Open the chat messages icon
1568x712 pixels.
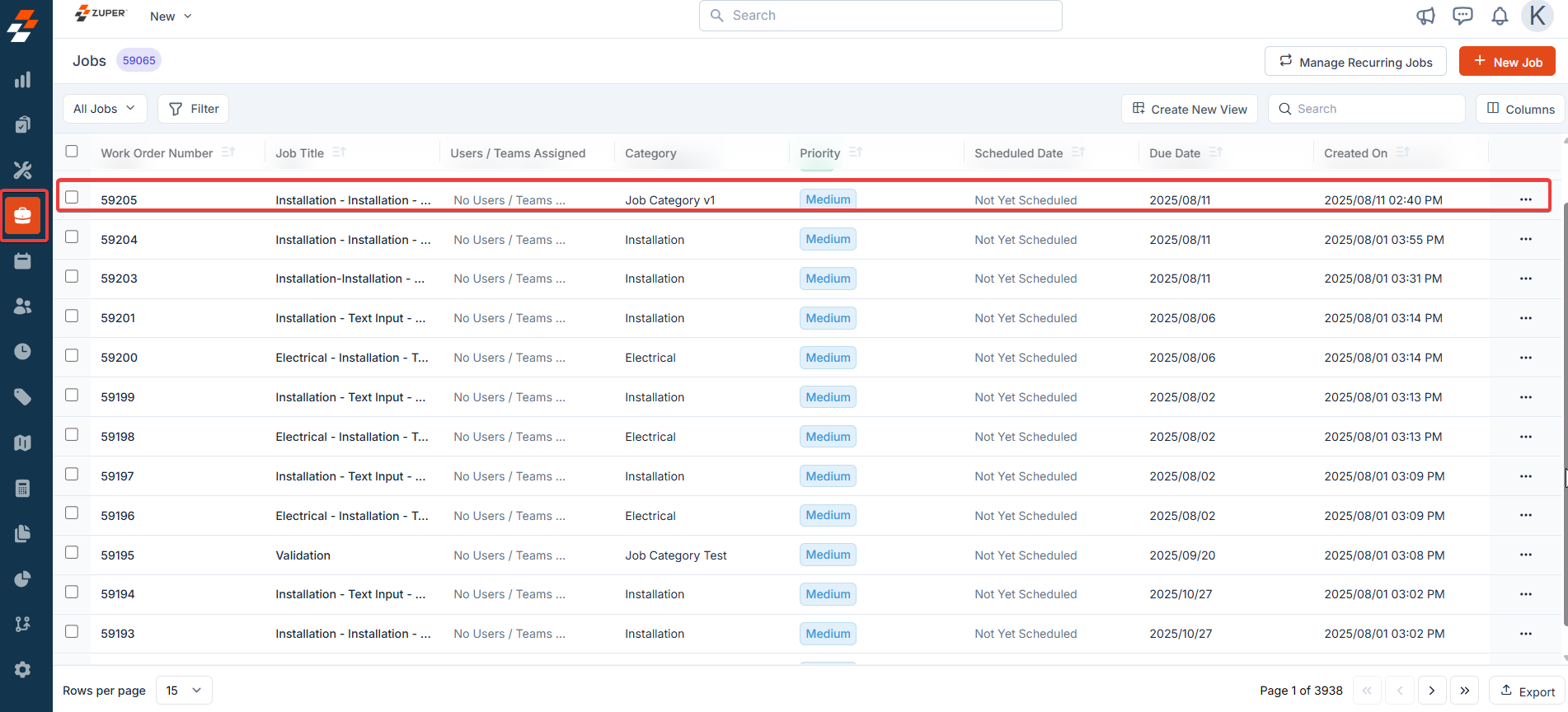(x=1462, y=16)
